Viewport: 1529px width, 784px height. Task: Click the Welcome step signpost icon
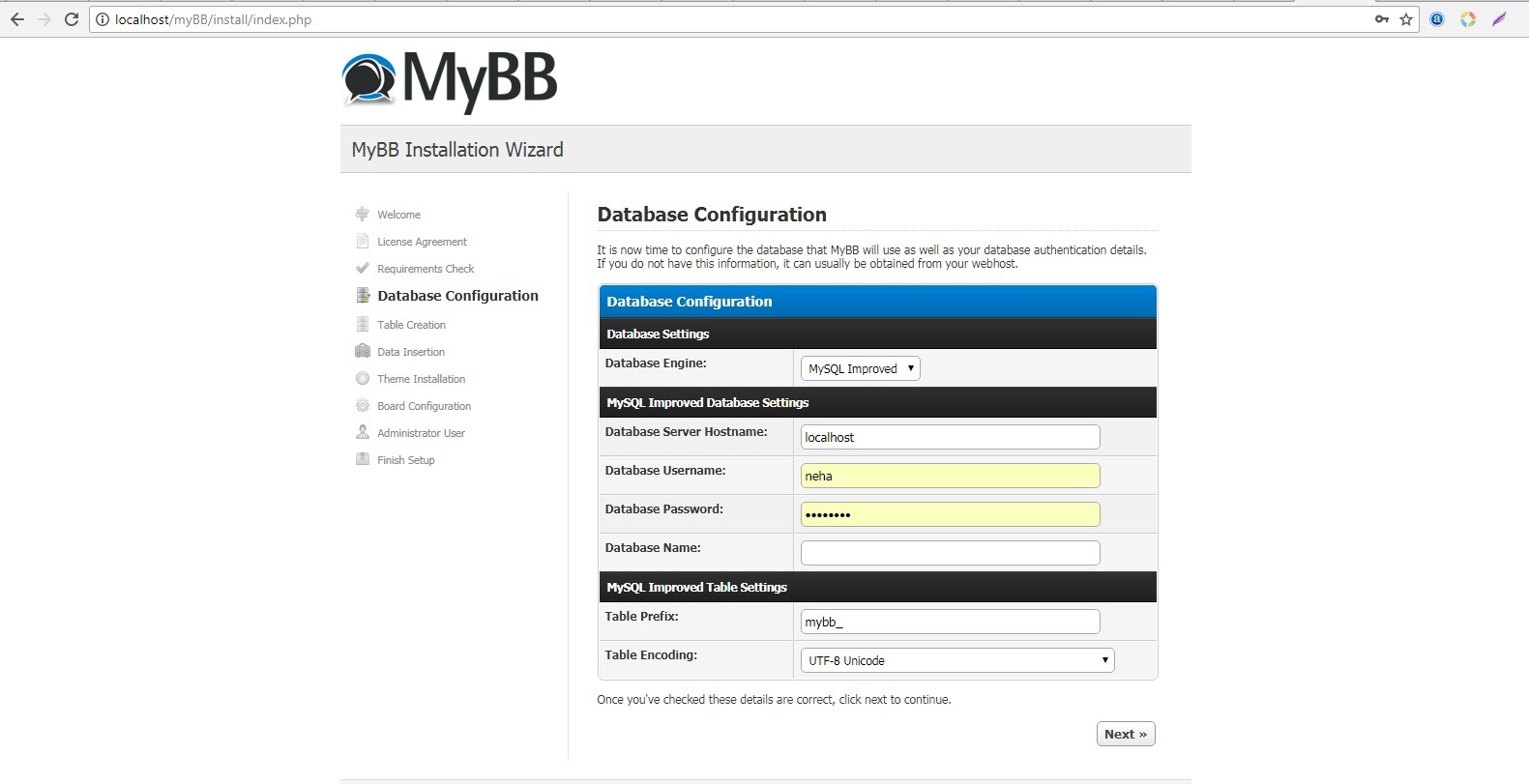click(x=363, y=214)
